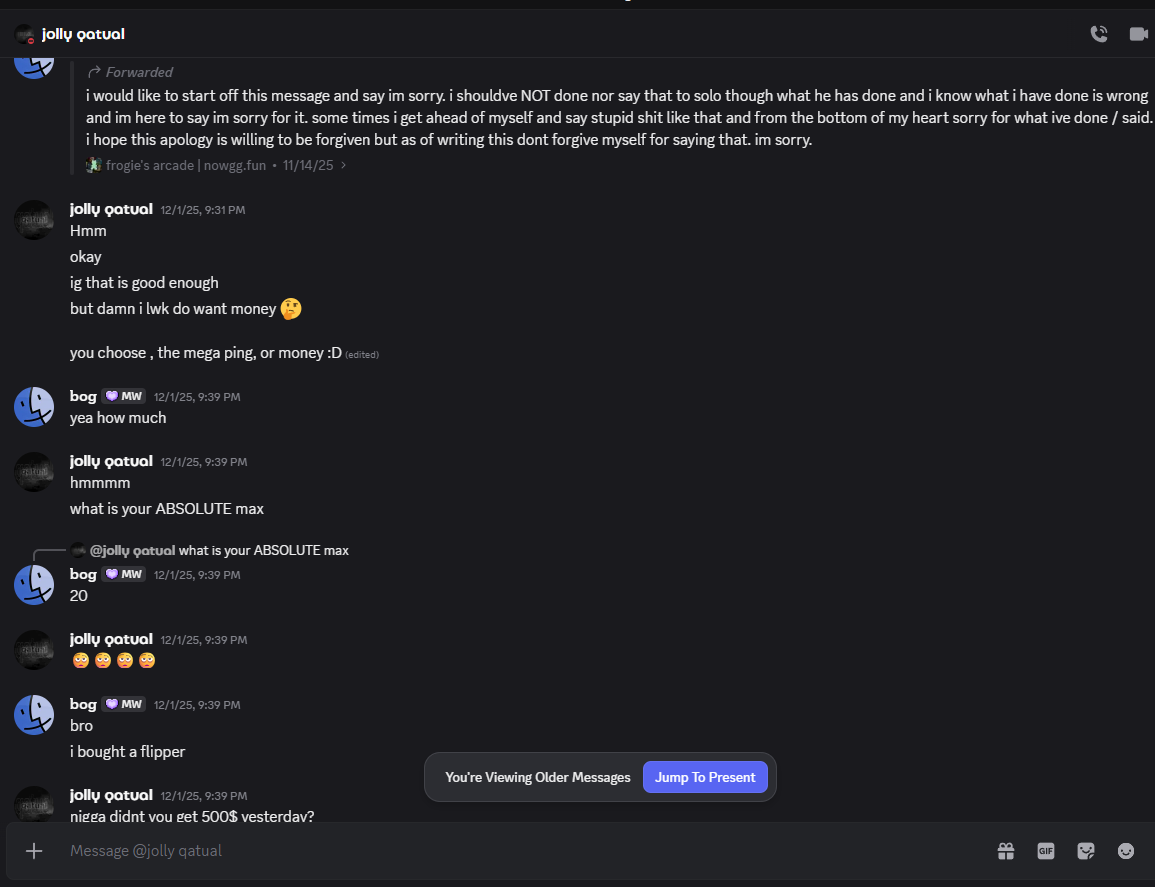Image resolution: width=1155 pixels, height=887 pixels.
Task: Open the sticker picker
Action: [x=1086, y=851]
